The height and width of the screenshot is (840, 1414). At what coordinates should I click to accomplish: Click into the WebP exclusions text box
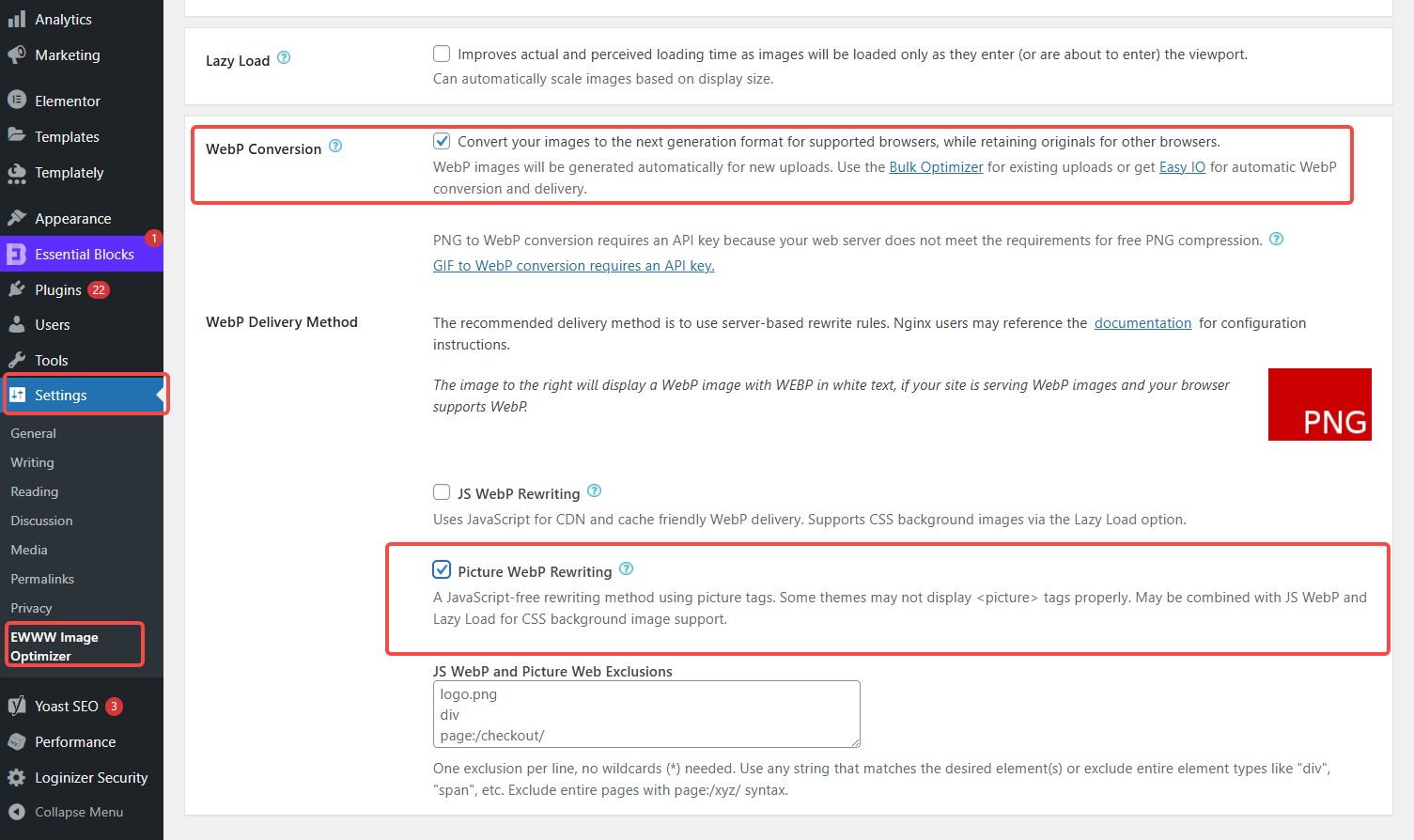click(x=646, y=714)
